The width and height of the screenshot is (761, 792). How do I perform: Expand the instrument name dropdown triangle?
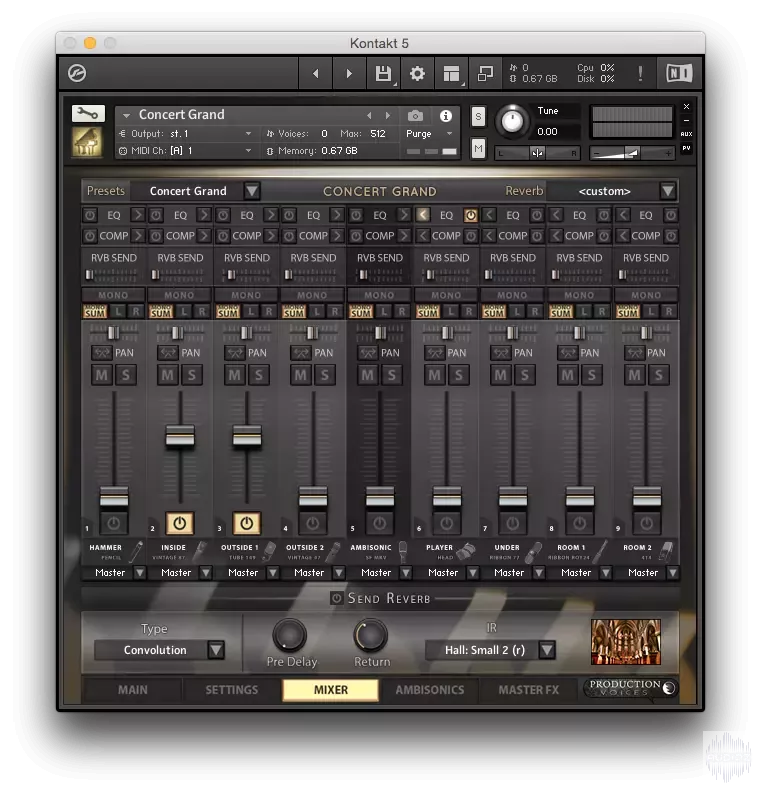tap(126, 116)
